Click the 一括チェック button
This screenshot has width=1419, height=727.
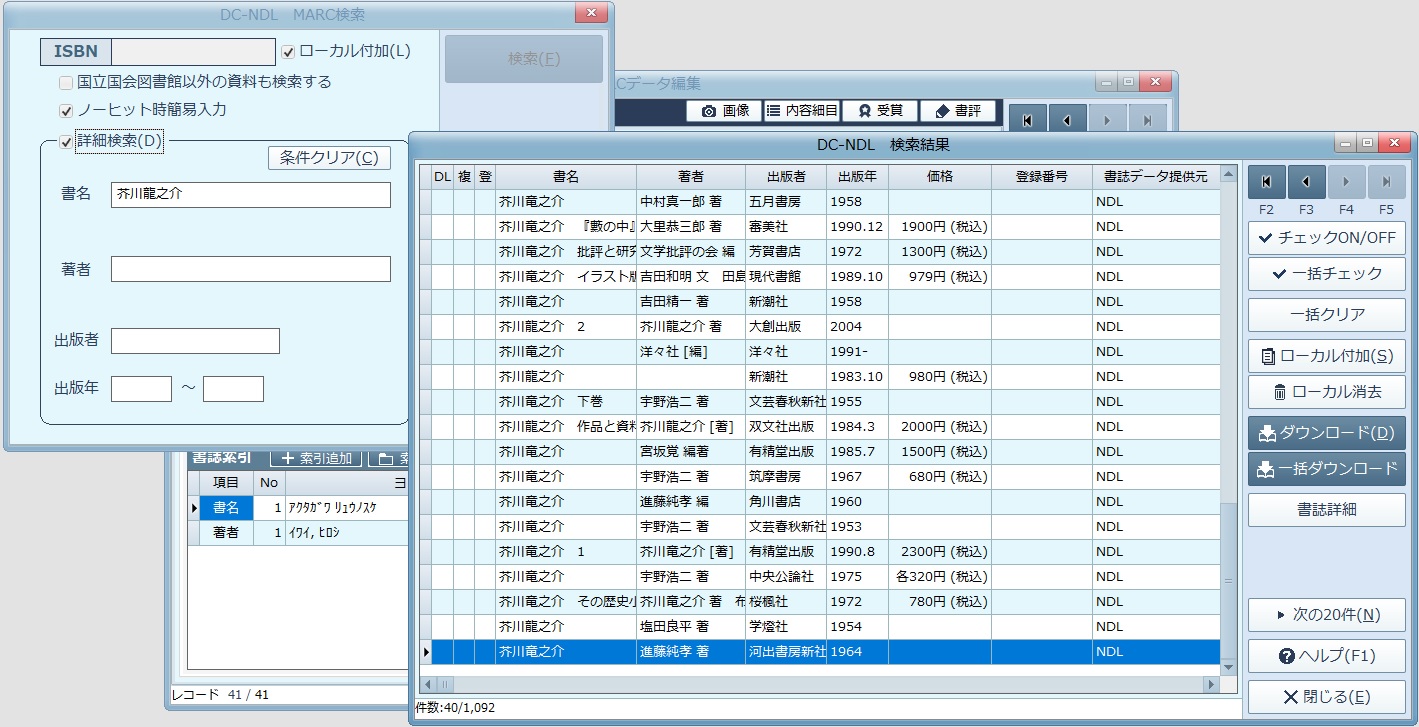1327,274
